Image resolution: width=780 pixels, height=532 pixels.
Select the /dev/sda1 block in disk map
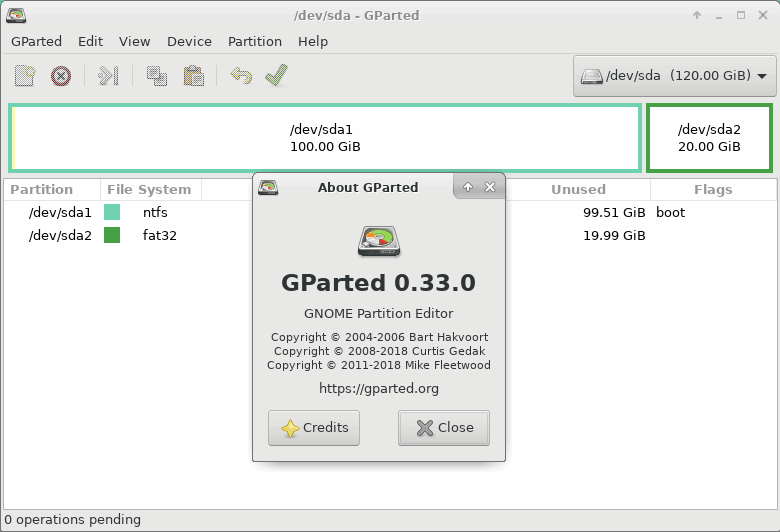(325, 138)
